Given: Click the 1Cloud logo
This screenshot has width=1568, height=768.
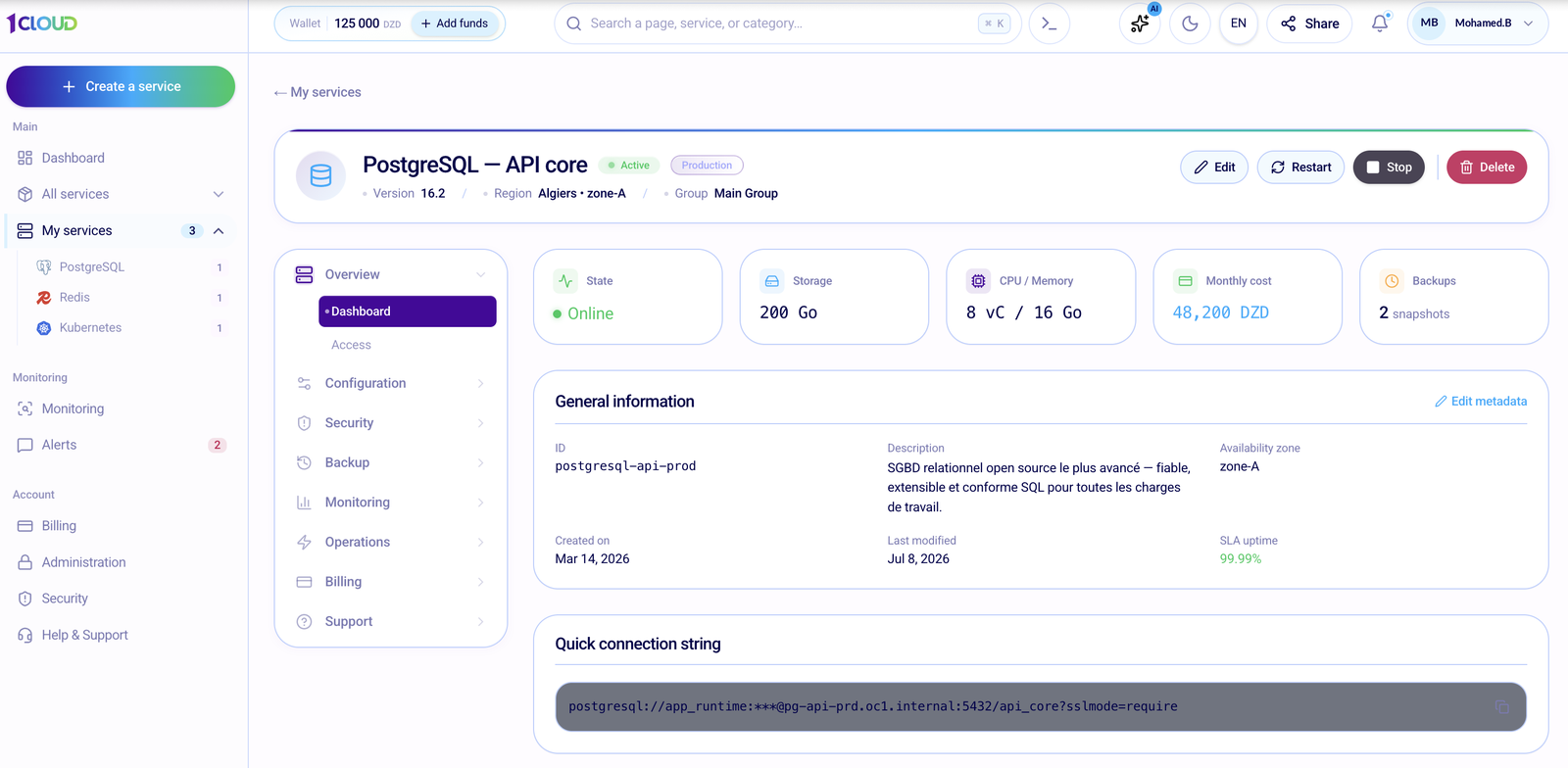Looking at the screenshot, I should tap(42, 23).
